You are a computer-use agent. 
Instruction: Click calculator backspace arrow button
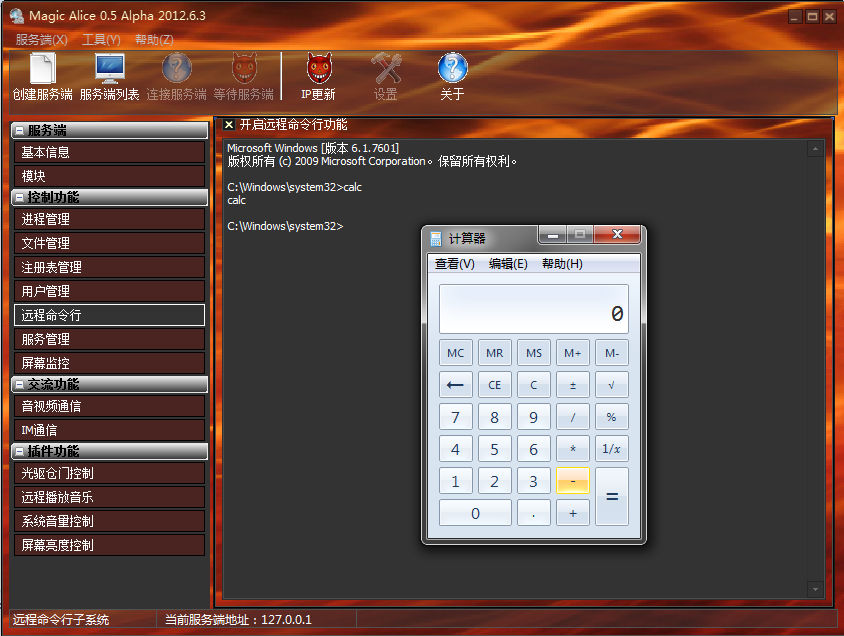point(455,385)
